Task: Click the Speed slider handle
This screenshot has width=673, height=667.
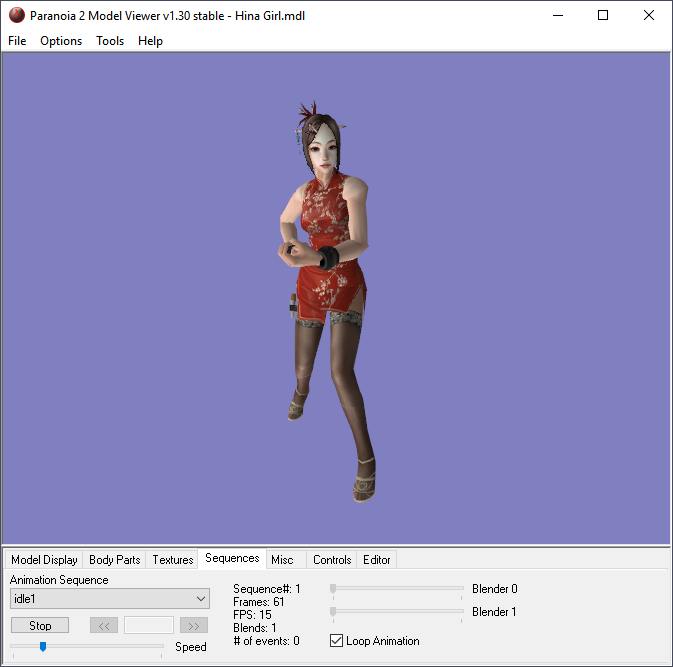Action: pyautogui.click(x=43, y=646)
